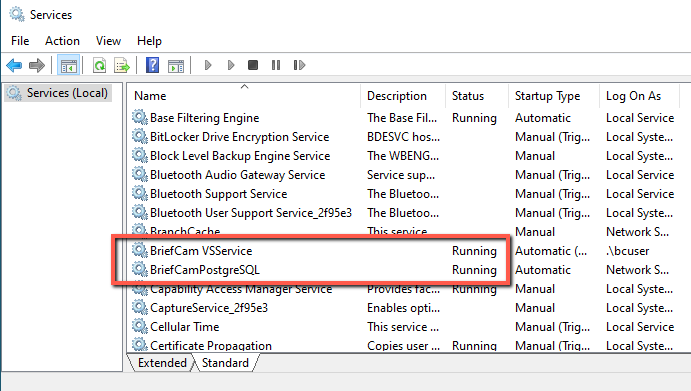Screen dimensions: 691x391
Task: Click Automatic startup type of BriefCamPostgreSQL
Action: [x=543, y=269]
